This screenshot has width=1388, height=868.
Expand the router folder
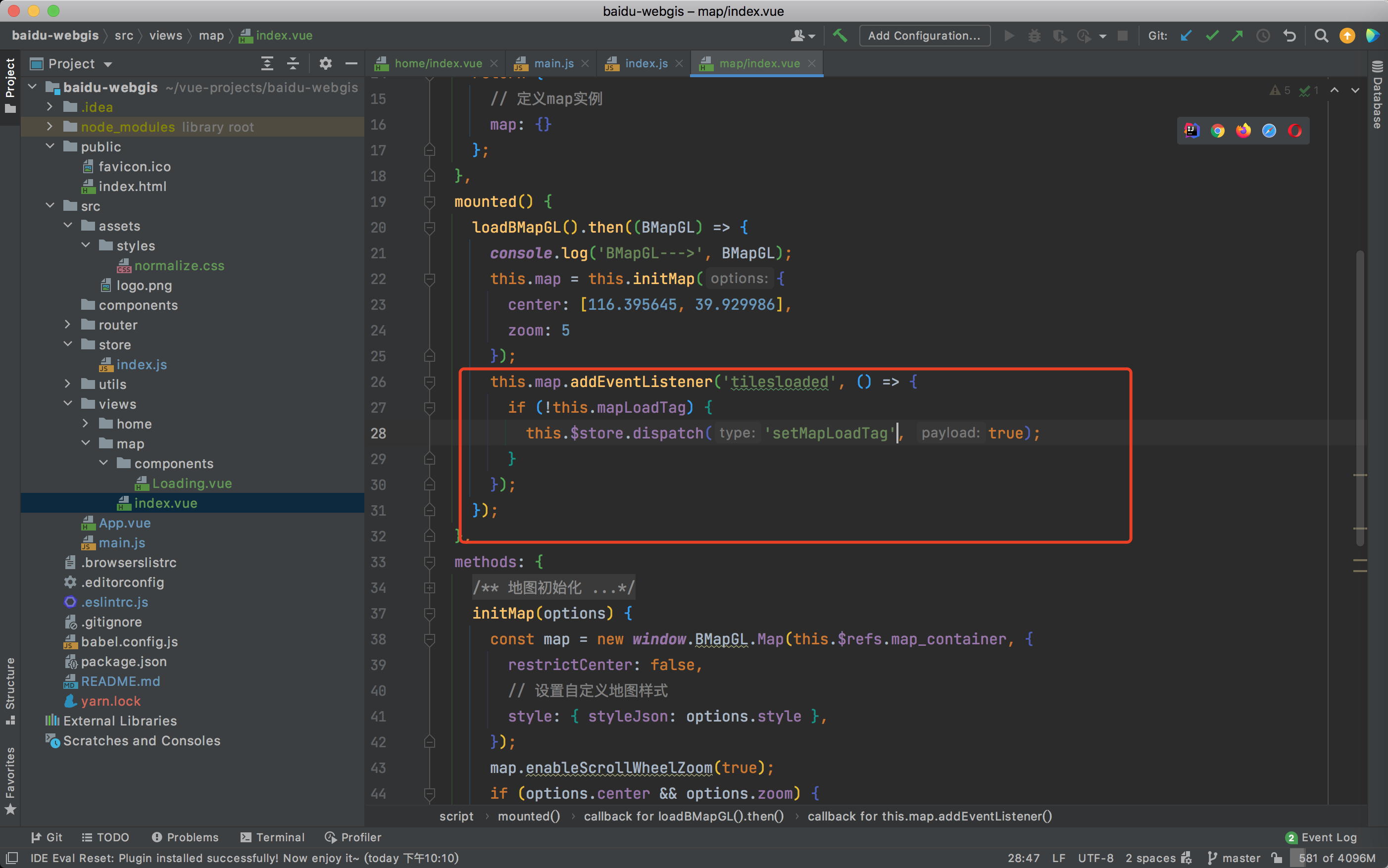(x=68, y=324)
